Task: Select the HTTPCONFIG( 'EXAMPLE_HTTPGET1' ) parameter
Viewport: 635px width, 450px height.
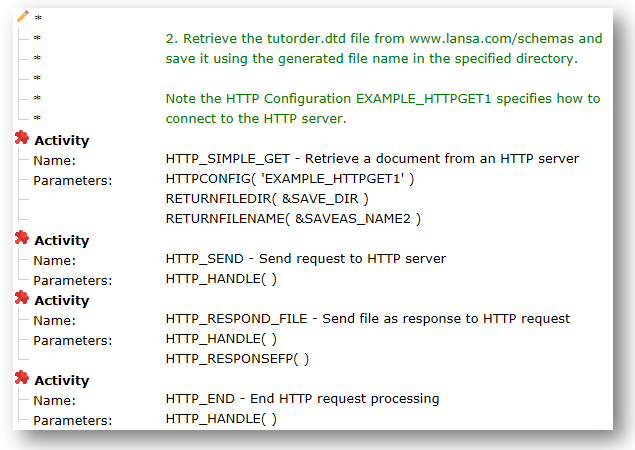Action: pos(289,179)
